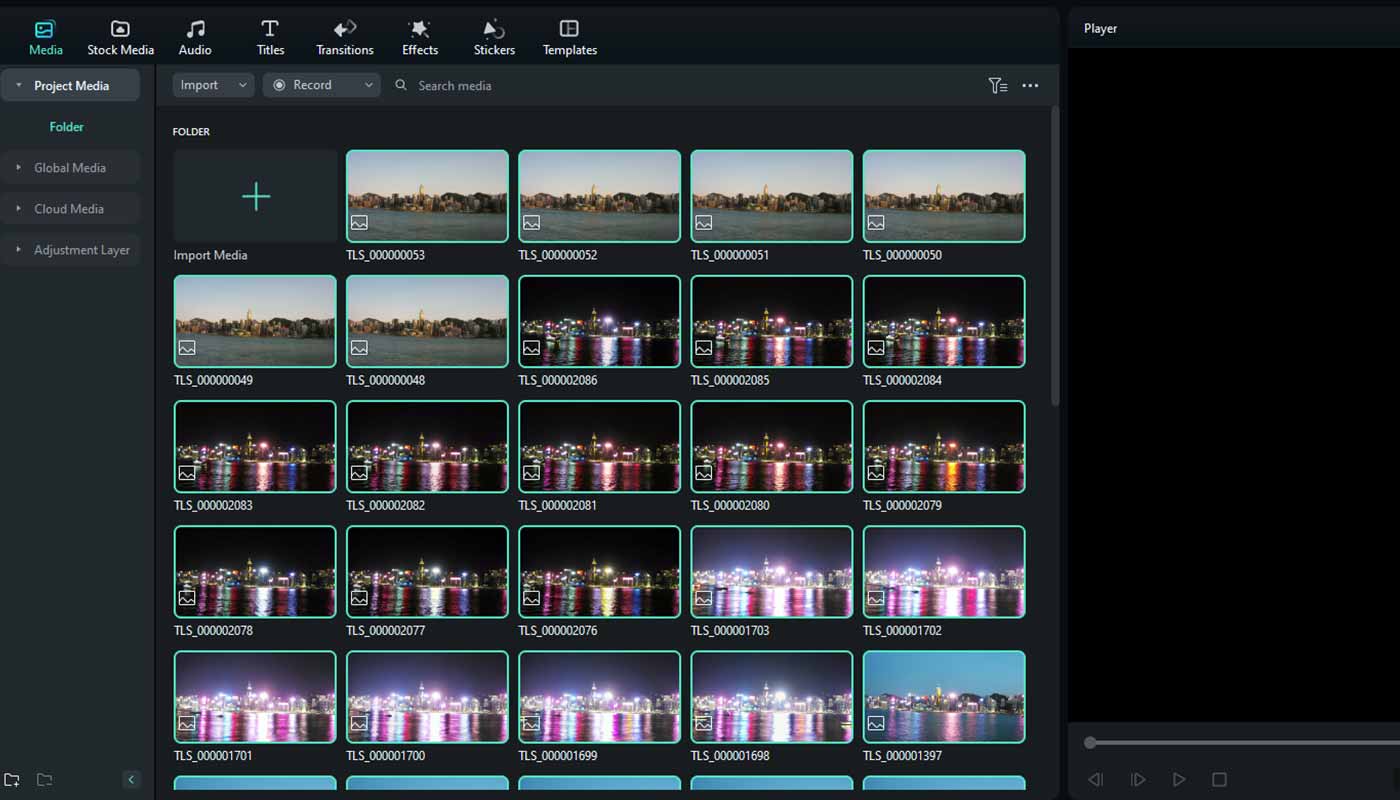Image resolution: width=1400 pixels, height=800 pixels.
Task: Click the Play button in Player
Action: click(1179, 779)
